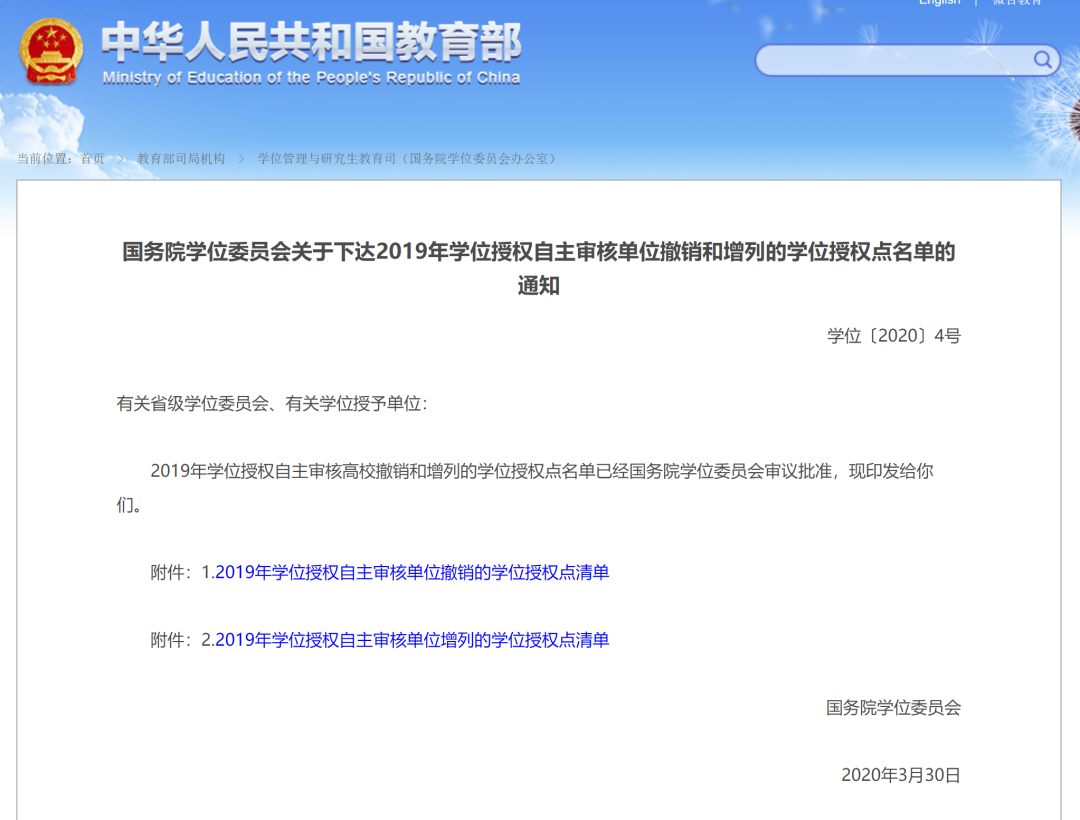This screenshot has height=820, width=1080.
Task: Click the 中华人民共和国教育部 site title
Action: coord(311,44)
